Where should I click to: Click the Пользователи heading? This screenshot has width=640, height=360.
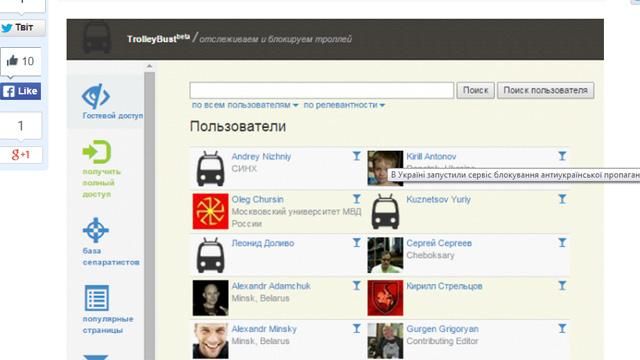[238, 126]
